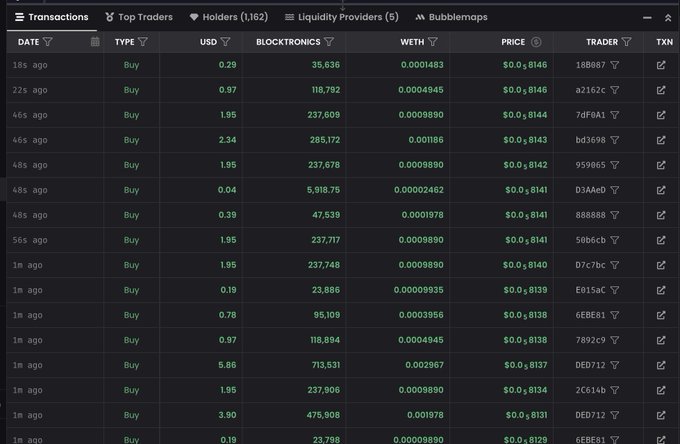
Task: Open transaction link for trader D7c7bc
Action: coord(661,265)
